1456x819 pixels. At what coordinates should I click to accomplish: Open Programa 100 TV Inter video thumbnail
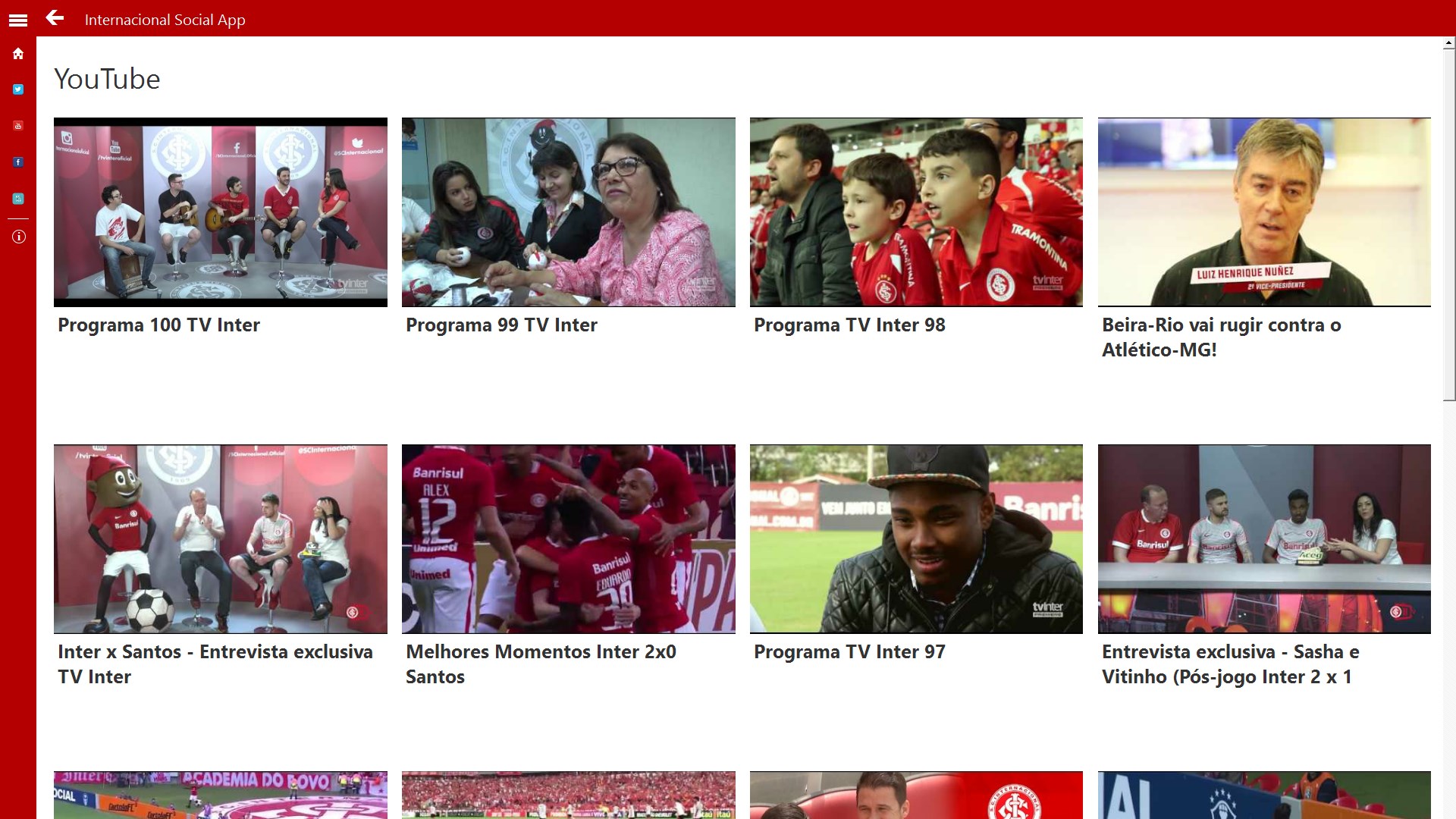click(220, 212)
